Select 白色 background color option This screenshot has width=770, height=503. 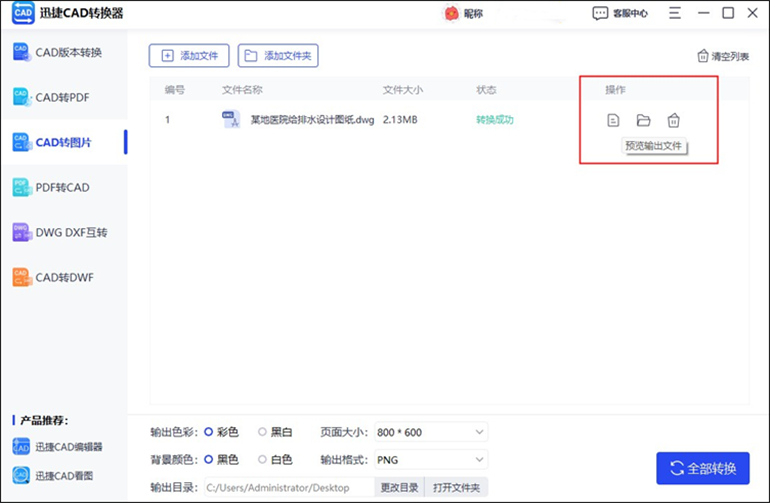[x=275, y=459]
